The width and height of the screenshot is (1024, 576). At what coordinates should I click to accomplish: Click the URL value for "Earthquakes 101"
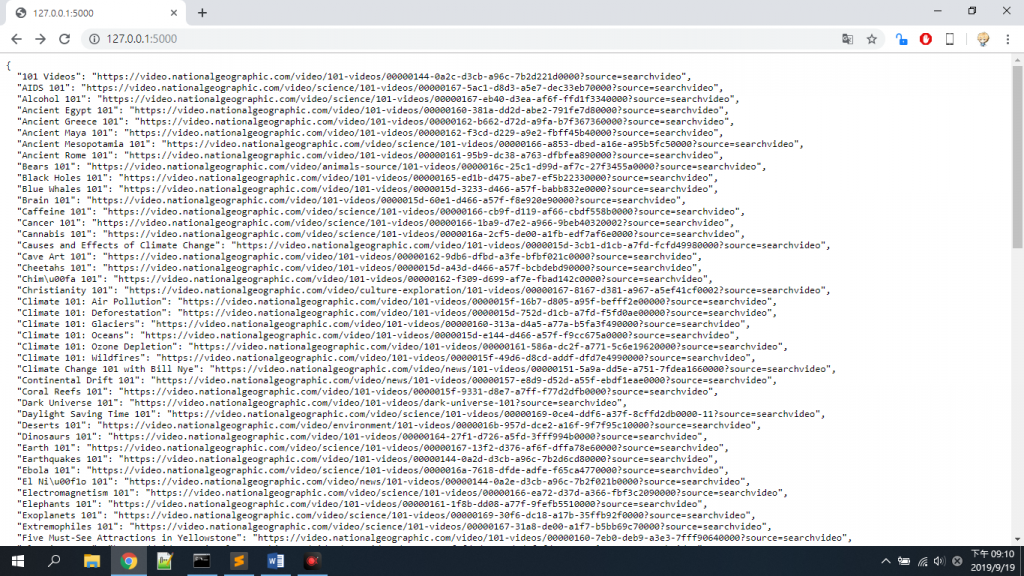coord(414,459)
